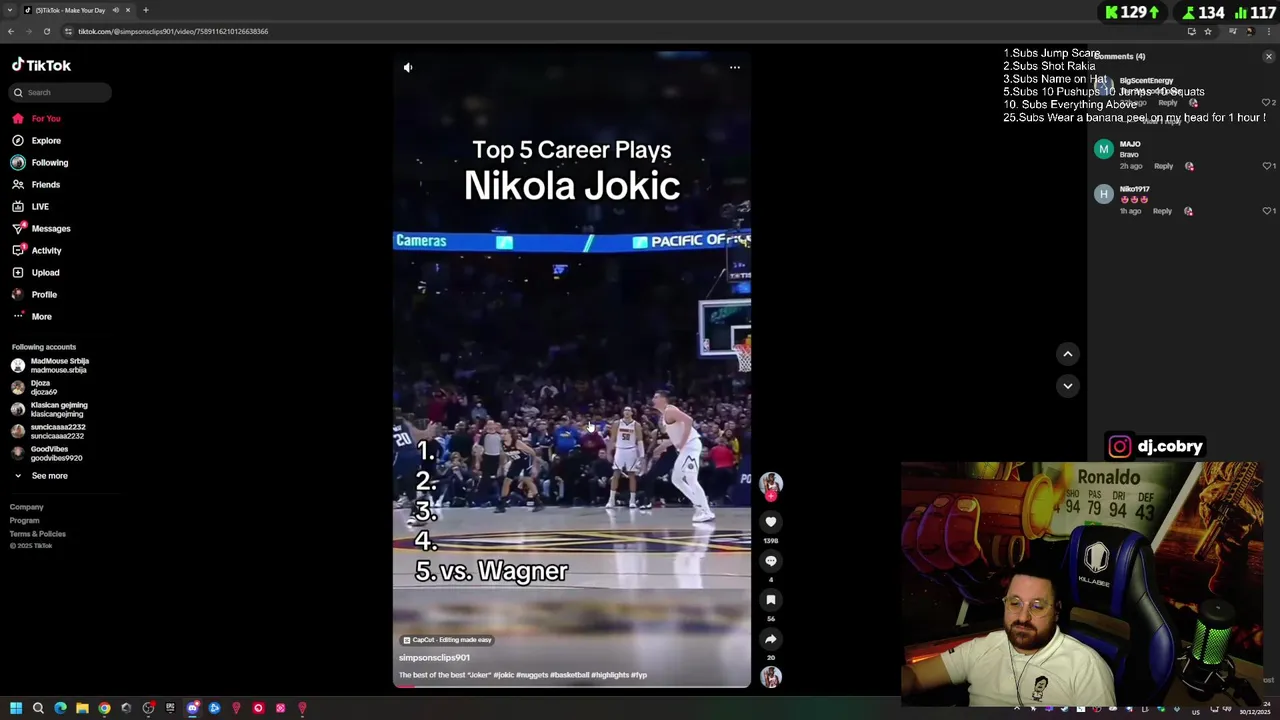Open the Windows Start menu
1280x720 pixels.
pyautogui.click(x=16, y=708)
